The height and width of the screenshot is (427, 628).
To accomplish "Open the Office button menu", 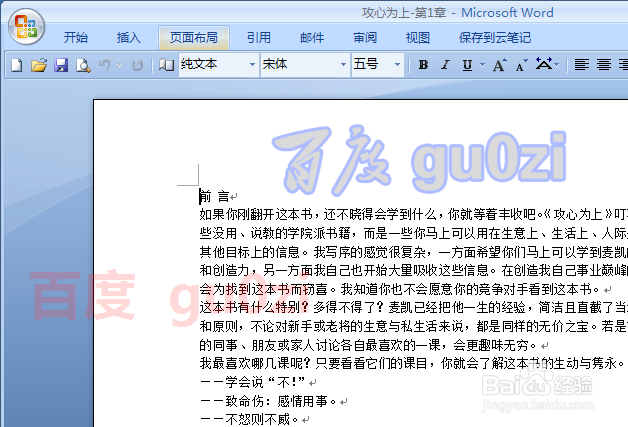I will [26, 26].
